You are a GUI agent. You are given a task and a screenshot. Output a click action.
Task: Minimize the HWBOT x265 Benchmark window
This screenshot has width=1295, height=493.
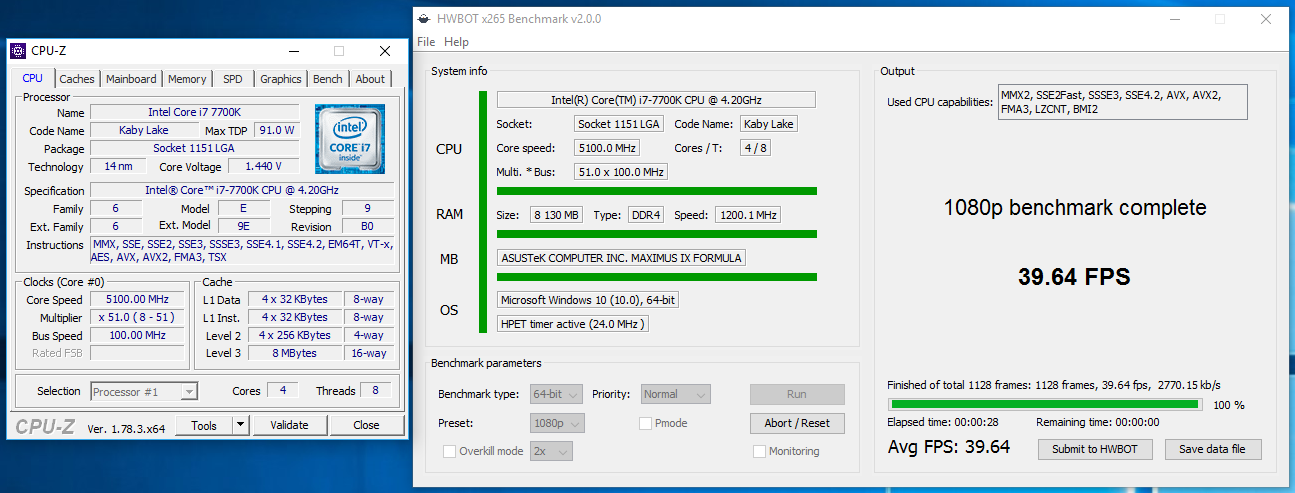[x=1173, y=18]
